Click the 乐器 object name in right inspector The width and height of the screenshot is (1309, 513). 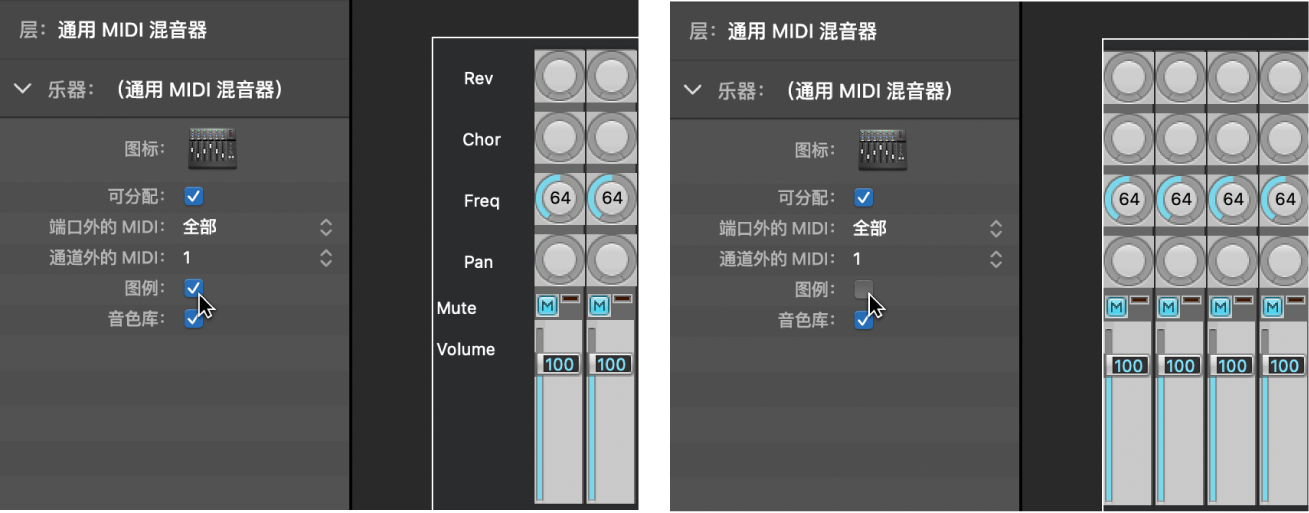point(868,90)
